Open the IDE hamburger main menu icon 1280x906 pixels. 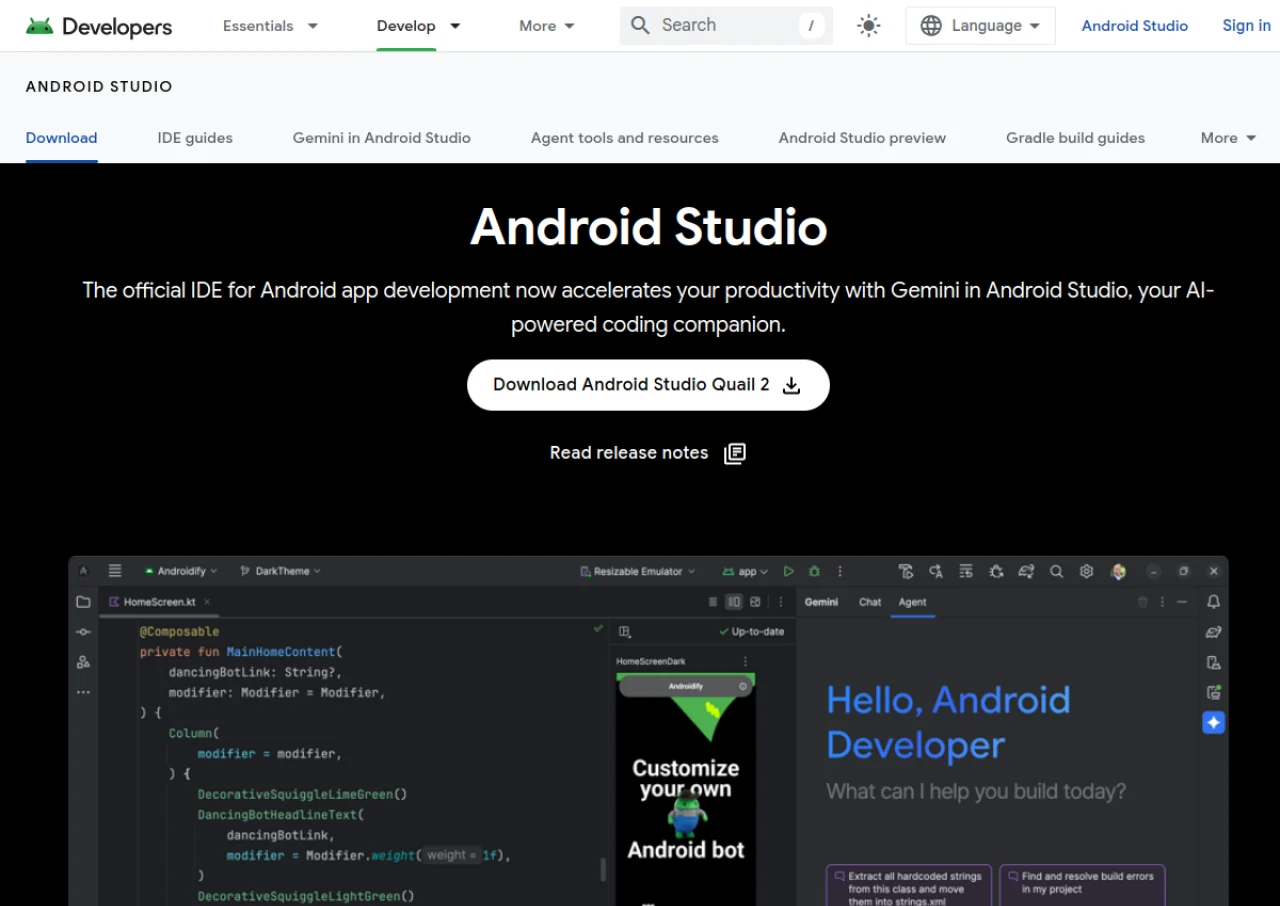(115, 571)
